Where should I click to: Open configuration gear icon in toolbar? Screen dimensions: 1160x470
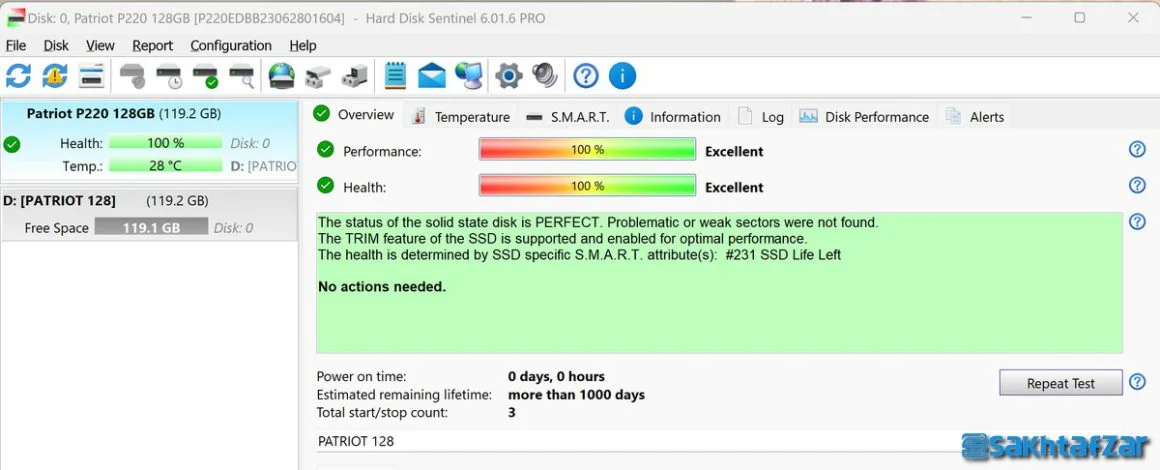pyautogui.click(x=509, y=75)
